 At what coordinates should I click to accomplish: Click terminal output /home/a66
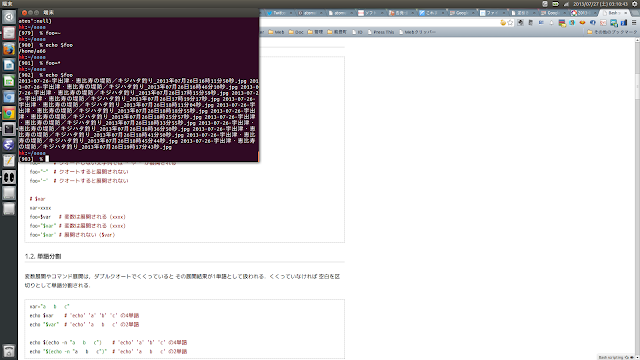32,51
